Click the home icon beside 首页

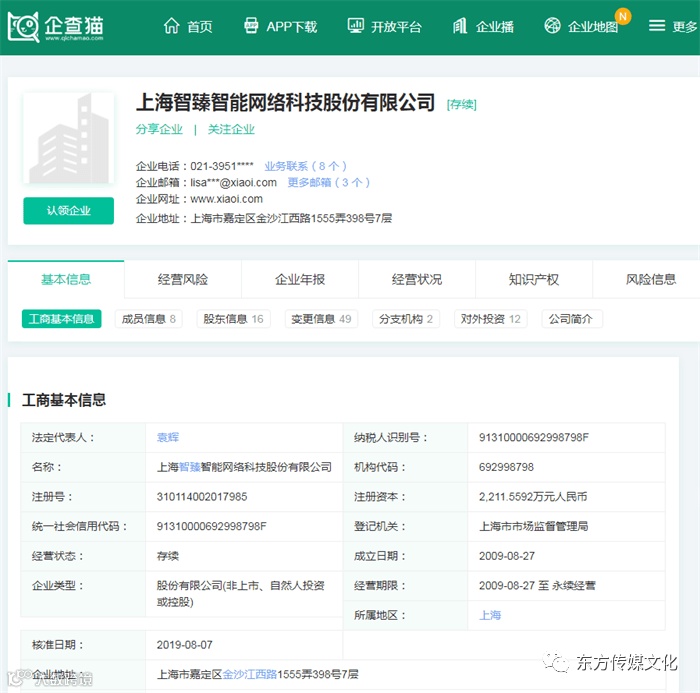[171, 26]
